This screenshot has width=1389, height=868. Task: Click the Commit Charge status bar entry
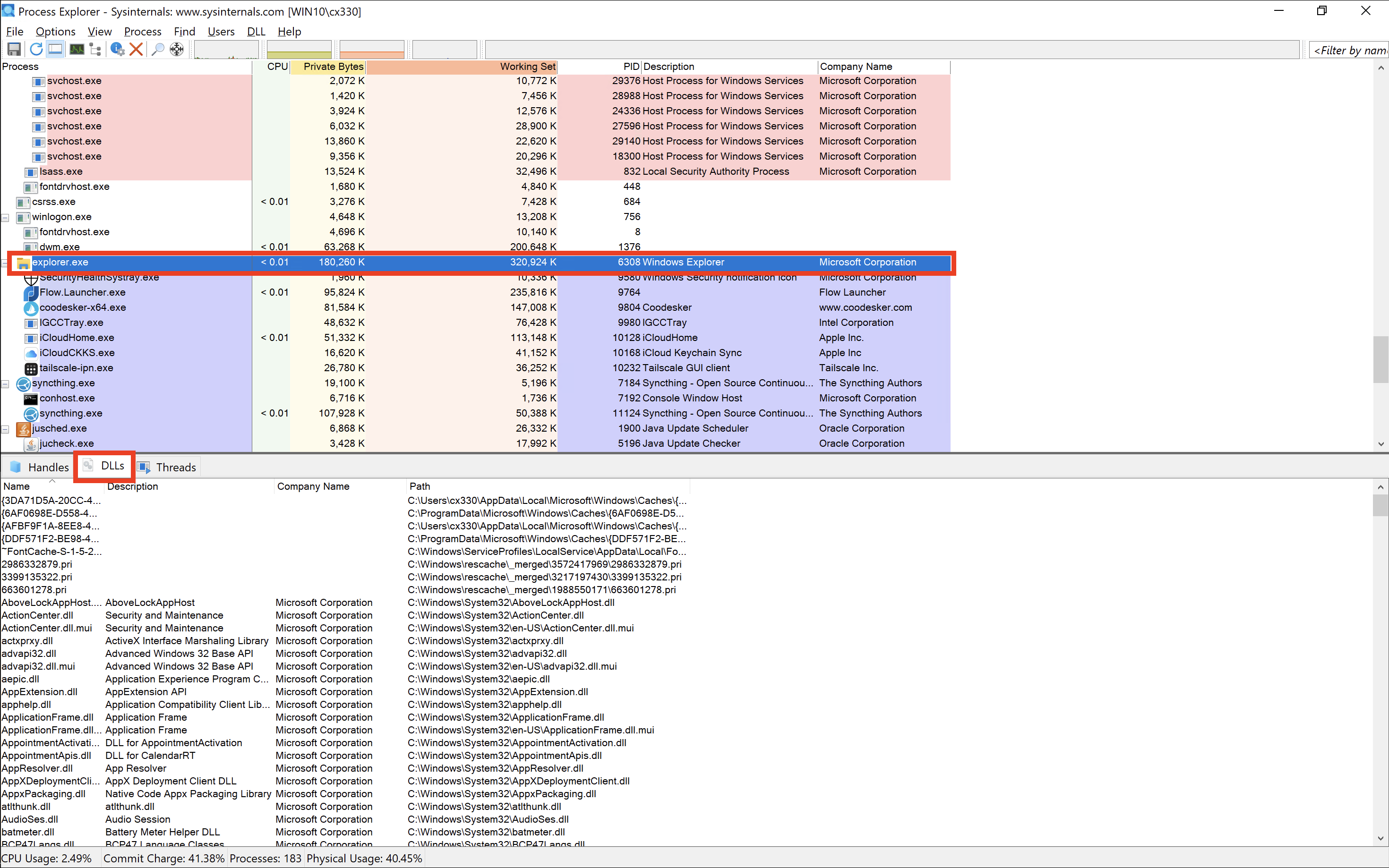tap(163, 859)
